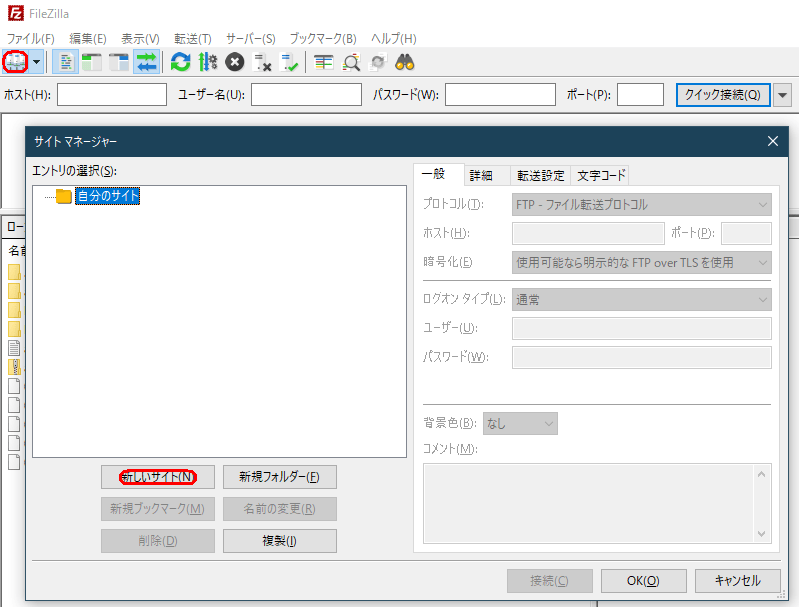The width and height of the screenshot is (799, 607).
Task: Click the 新規フォルダー(F) button
Action: click(x=280, y=477)
